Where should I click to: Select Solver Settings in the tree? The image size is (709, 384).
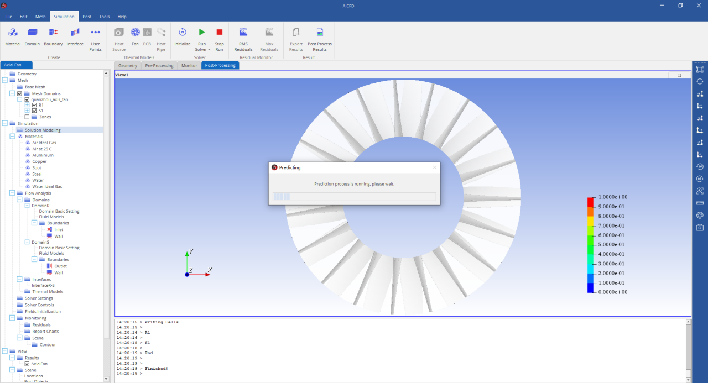click(x=39, y=299)
